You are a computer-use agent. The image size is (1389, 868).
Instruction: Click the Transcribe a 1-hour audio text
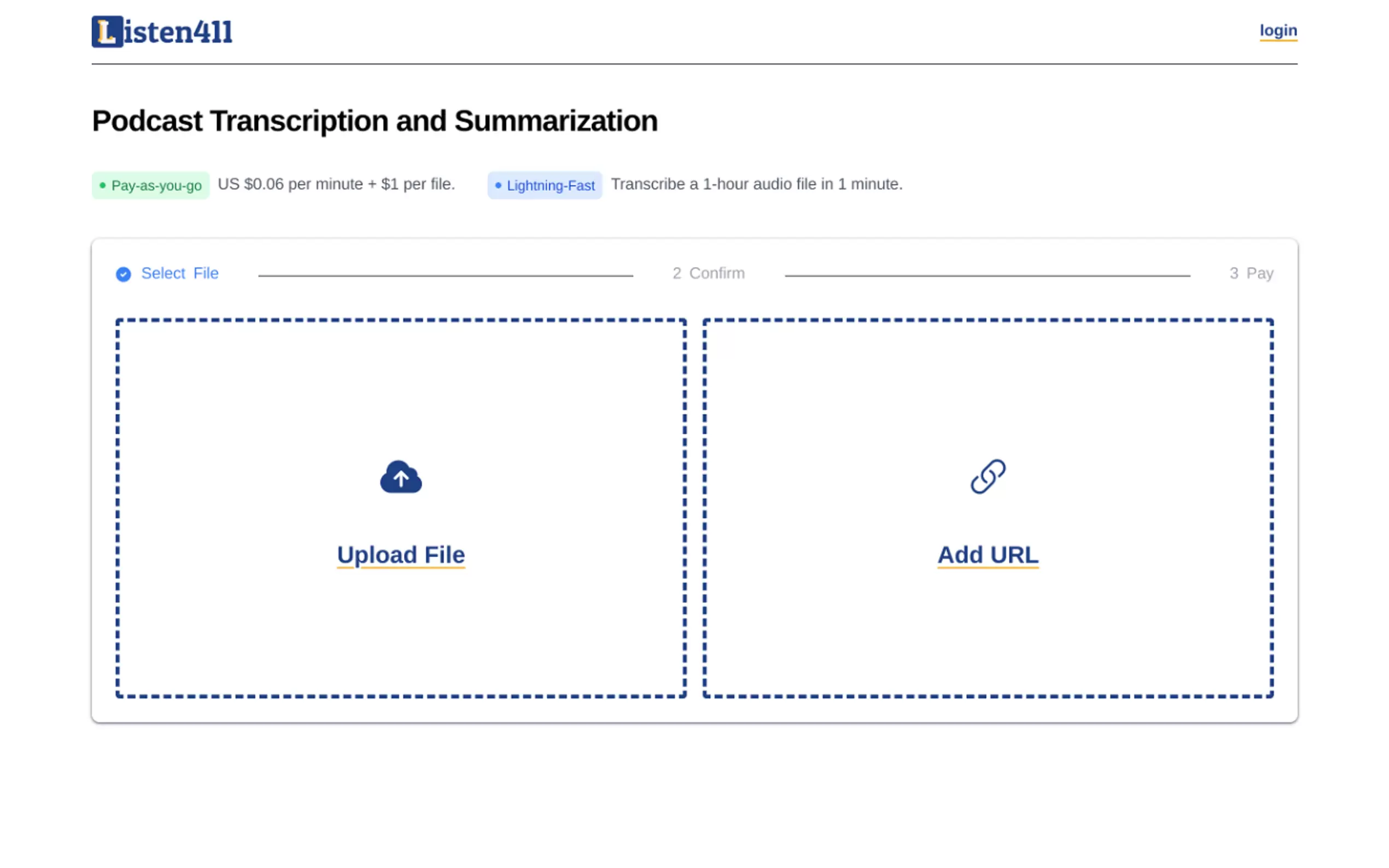click(x=756, y=184)
